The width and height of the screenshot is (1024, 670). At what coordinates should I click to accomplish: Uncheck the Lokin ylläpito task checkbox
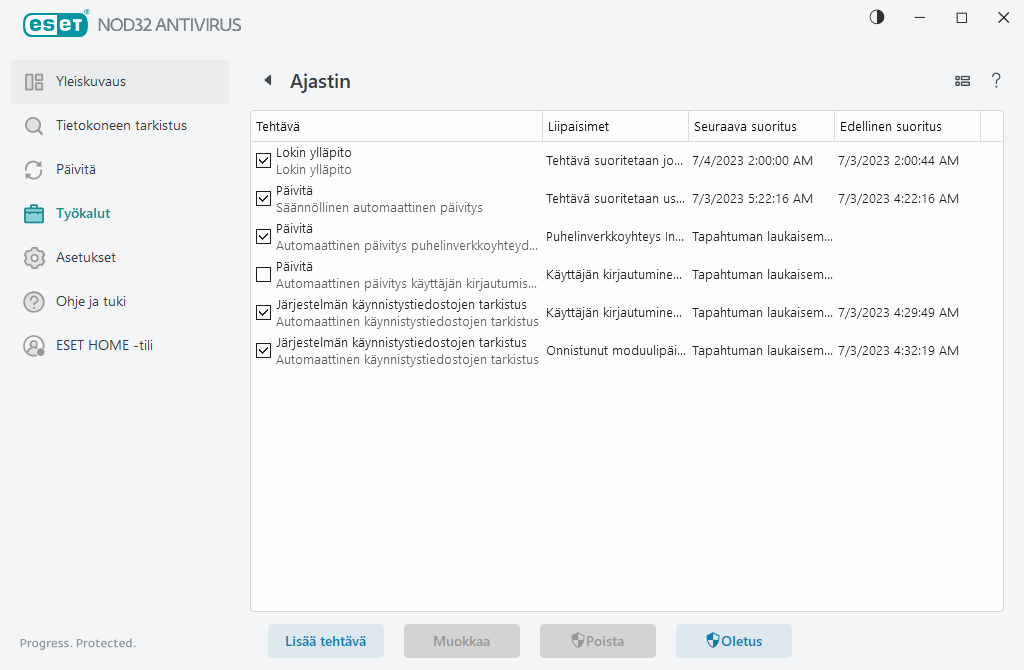264,160
